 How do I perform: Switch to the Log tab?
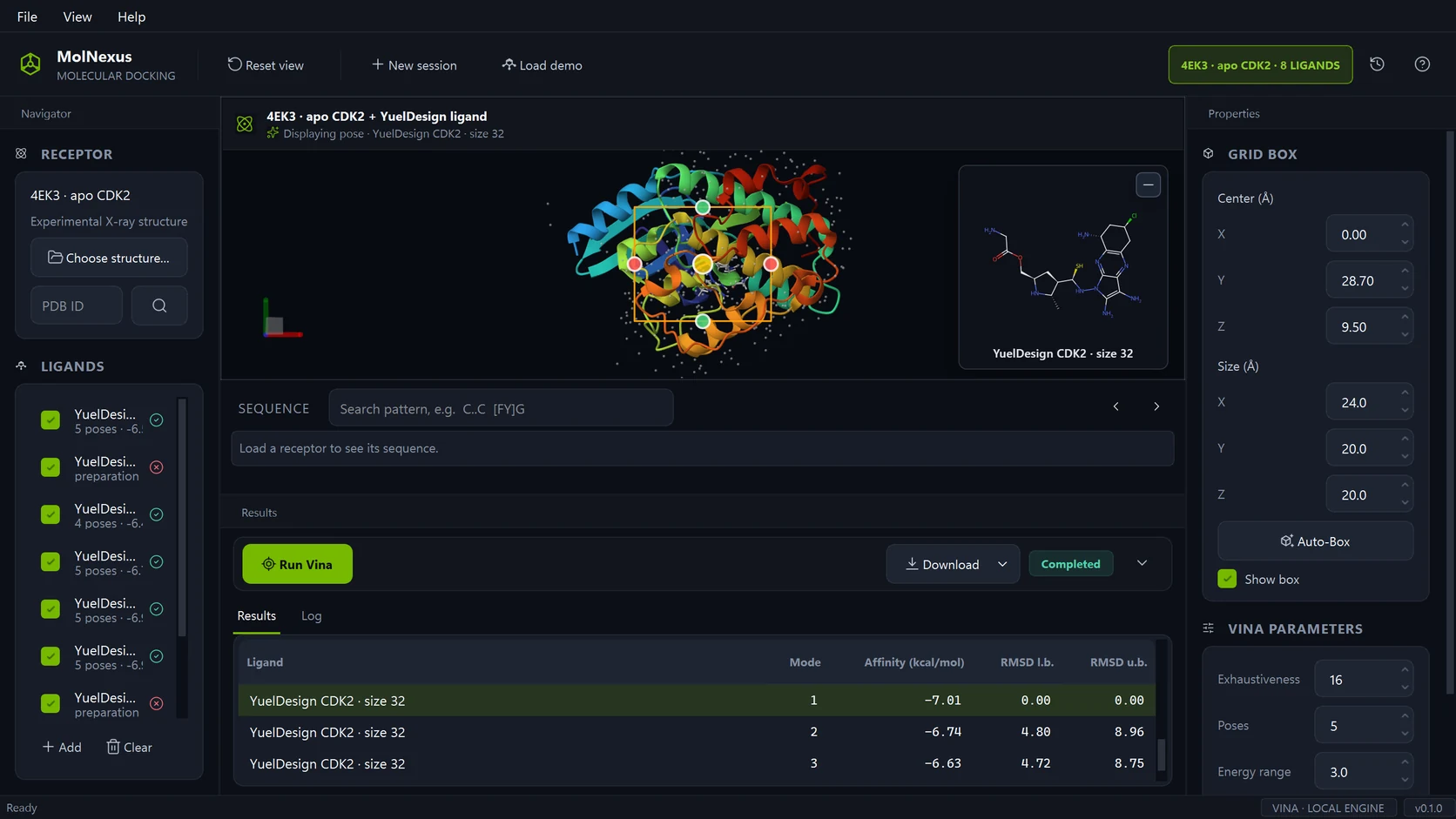[312, 615]
